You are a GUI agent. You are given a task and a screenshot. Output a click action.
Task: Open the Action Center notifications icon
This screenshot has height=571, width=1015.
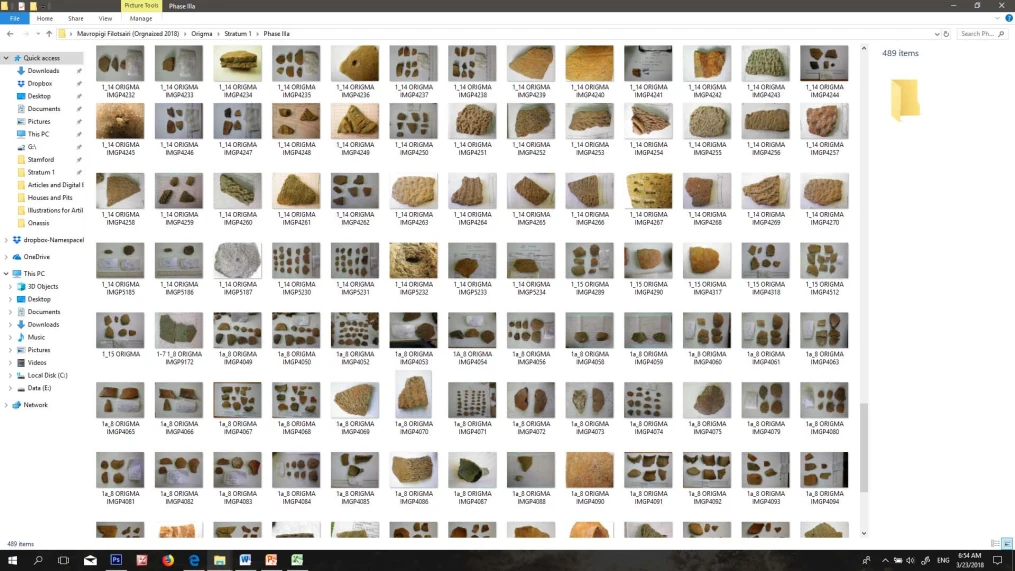tap(998, 560)
